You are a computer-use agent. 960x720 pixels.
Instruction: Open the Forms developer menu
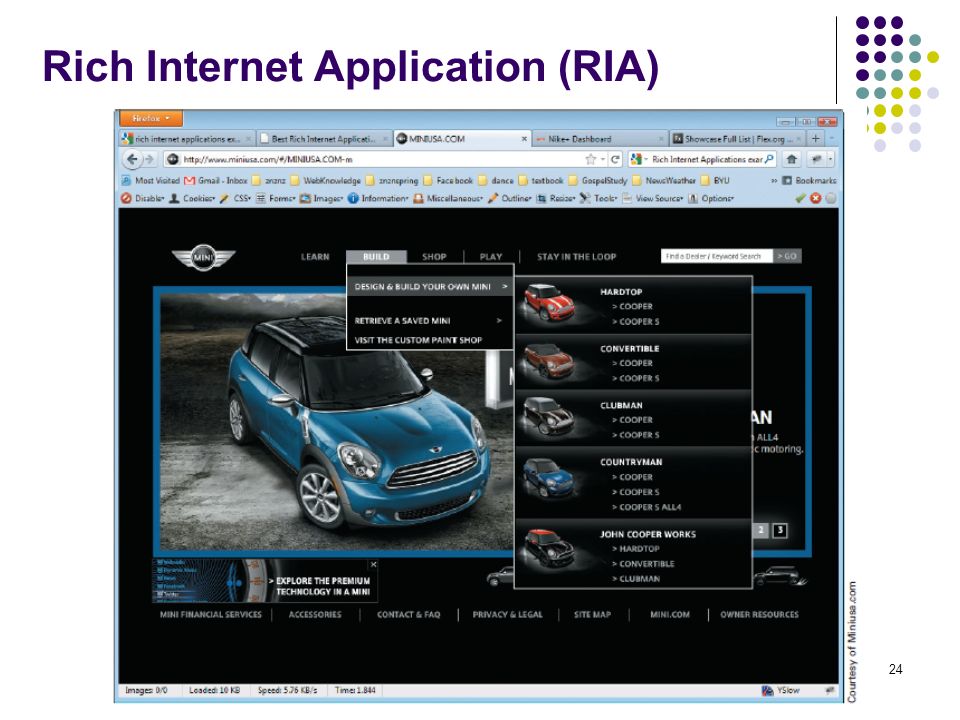tap(276, 198)
